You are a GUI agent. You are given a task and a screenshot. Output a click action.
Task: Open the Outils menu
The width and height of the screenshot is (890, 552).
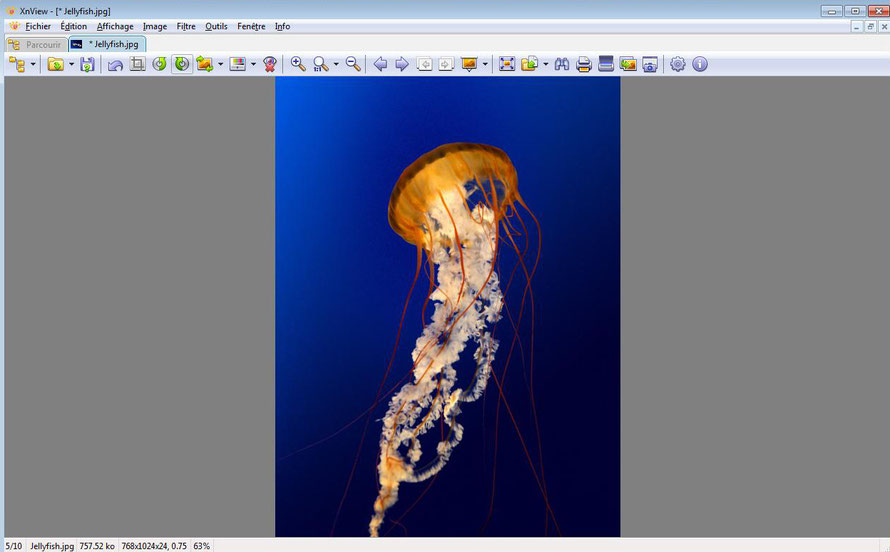pyautogui.click(x=216, y=26)
